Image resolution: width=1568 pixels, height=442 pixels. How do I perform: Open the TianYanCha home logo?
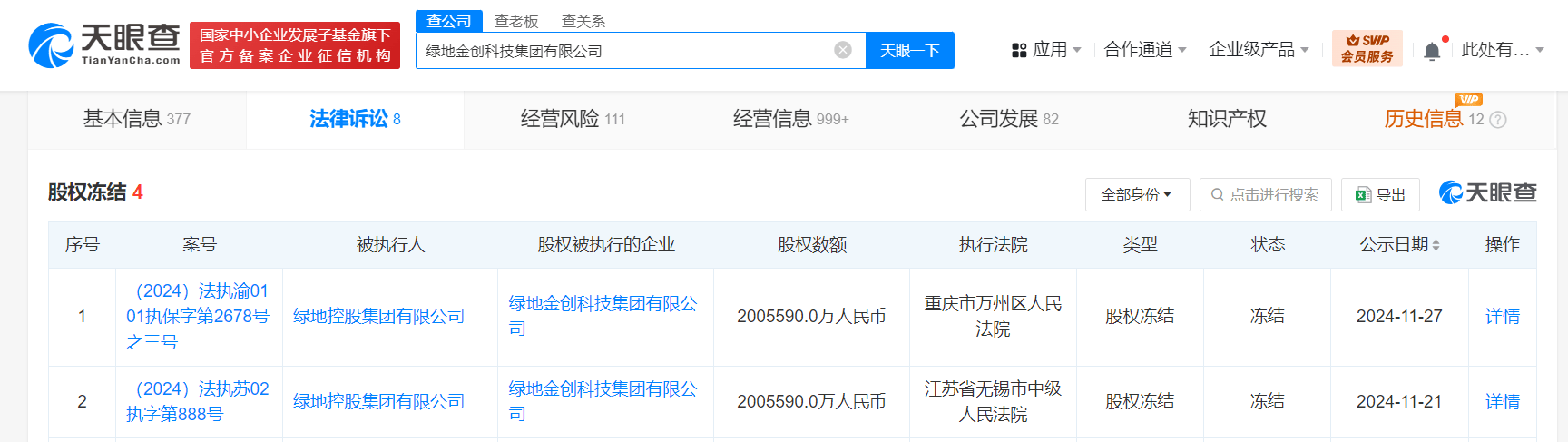[x=104, y=45]
